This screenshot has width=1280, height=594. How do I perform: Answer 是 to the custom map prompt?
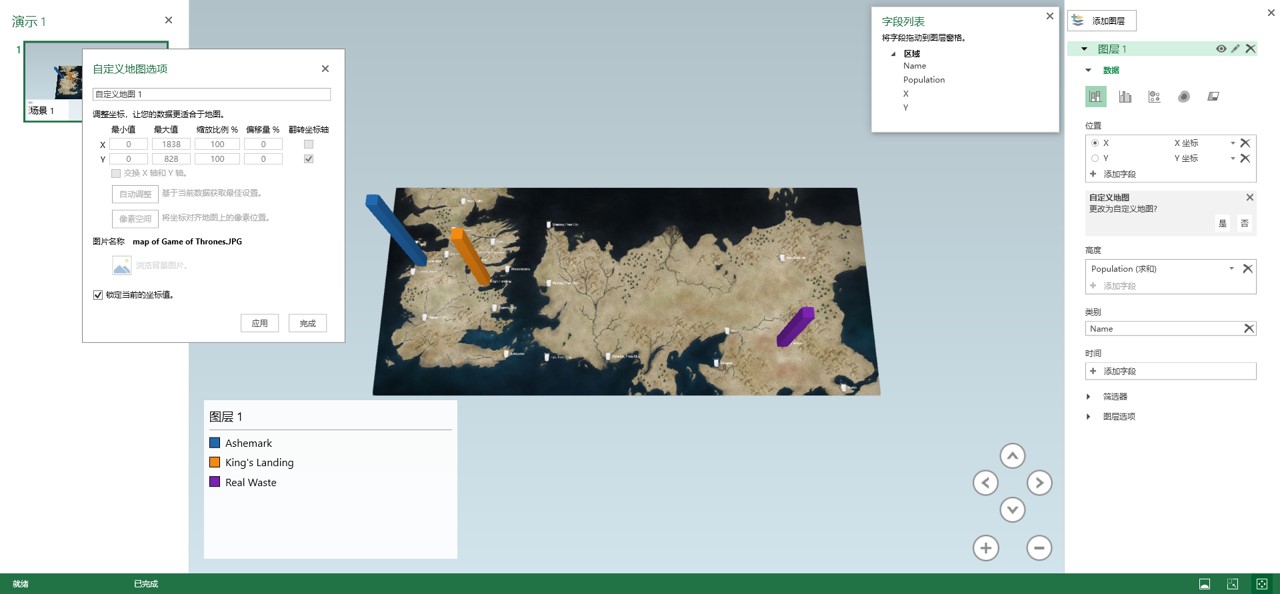pyautogui.click(x=1222, y=223)
